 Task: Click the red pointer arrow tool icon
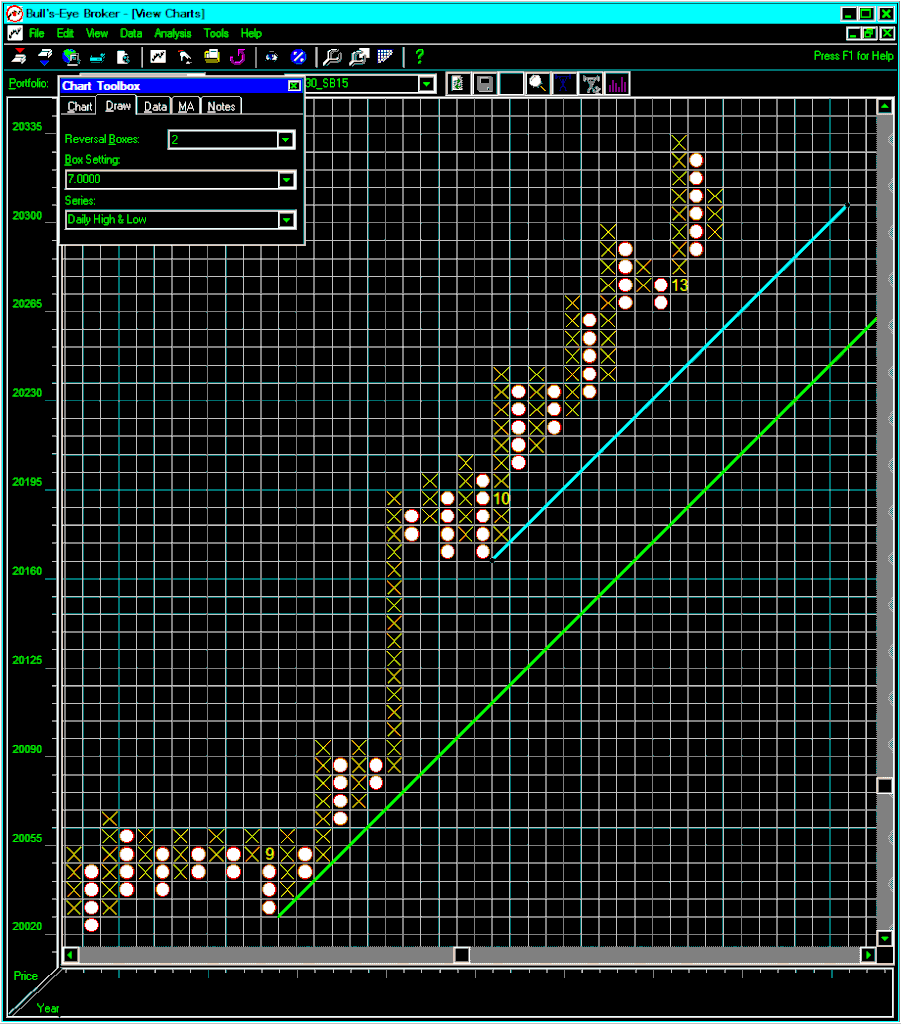[x=185, y=57]
